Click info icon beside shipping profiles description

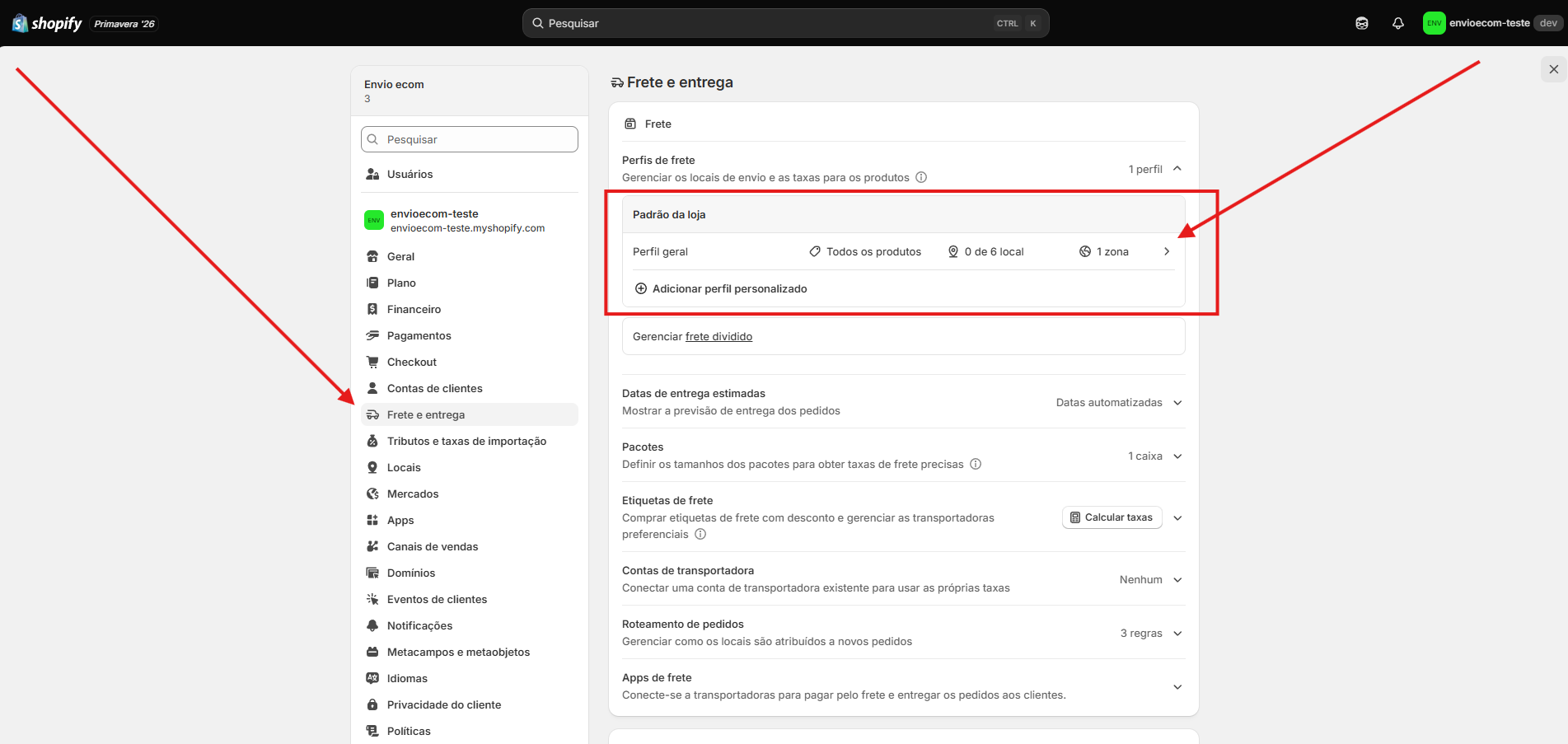[x=921, y=177]
